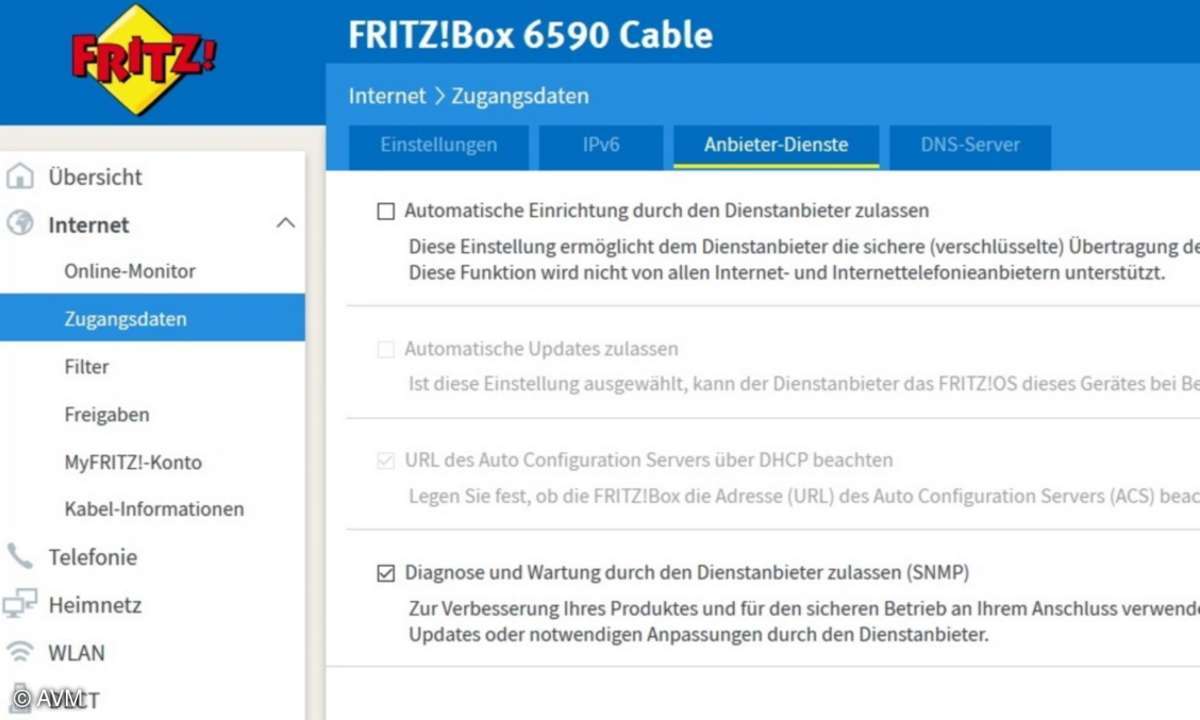
Task: Open the Heimnetz sidebar section
Action: coord(95,605)
